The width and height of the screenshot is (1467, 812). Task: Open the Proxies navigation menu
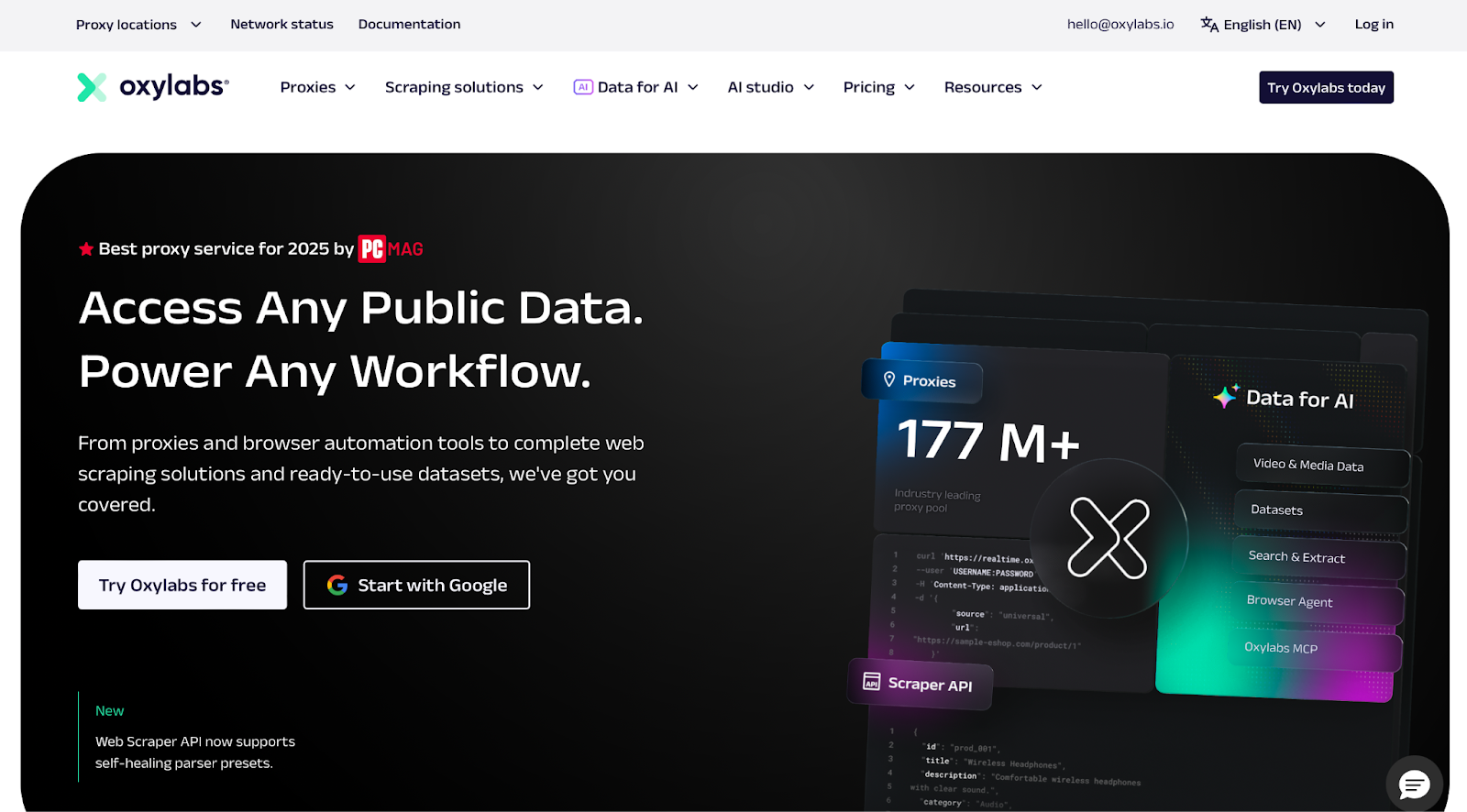point(317,87)
